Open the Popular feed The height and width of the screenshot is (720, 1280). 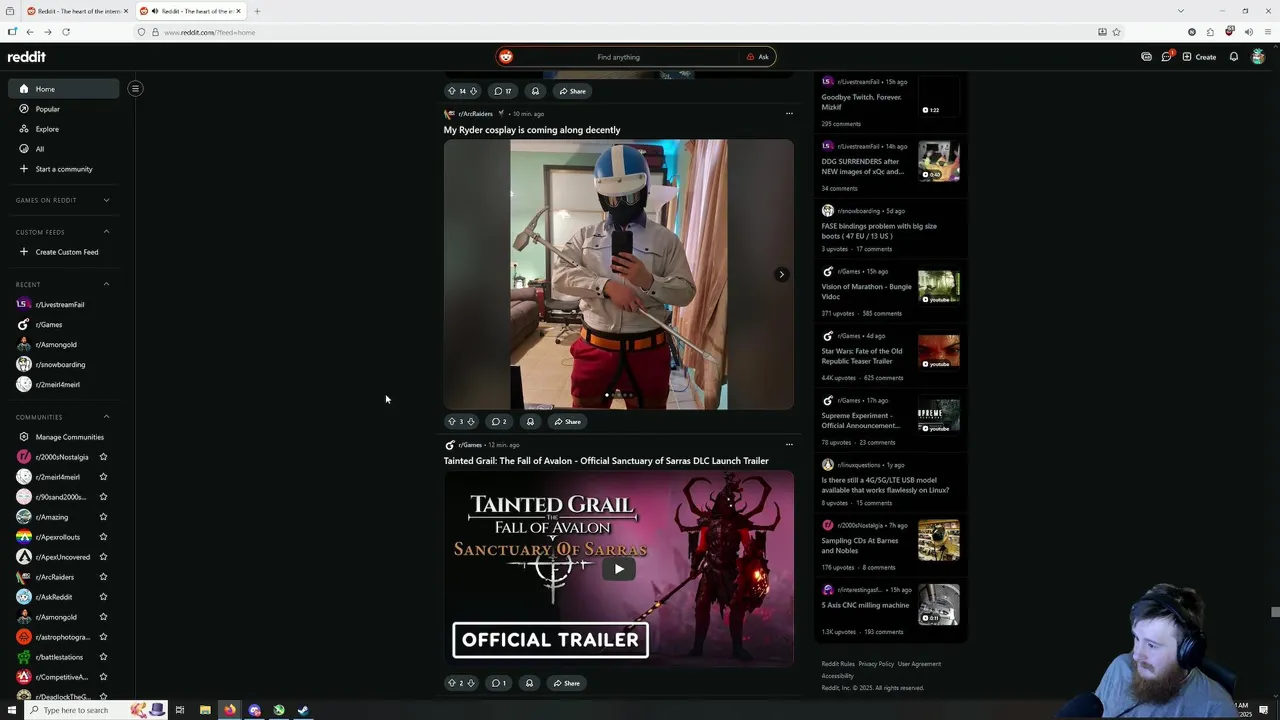[x=64, y=109]
